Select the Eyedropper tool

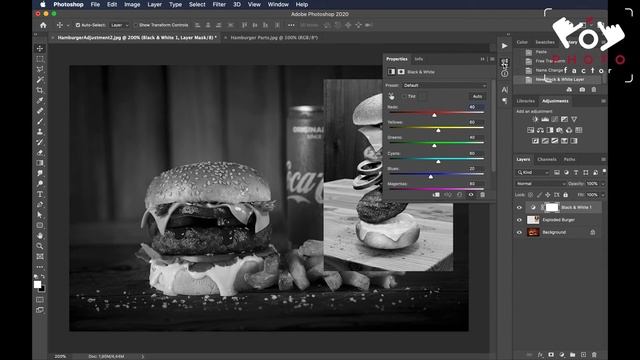(40, 100)
